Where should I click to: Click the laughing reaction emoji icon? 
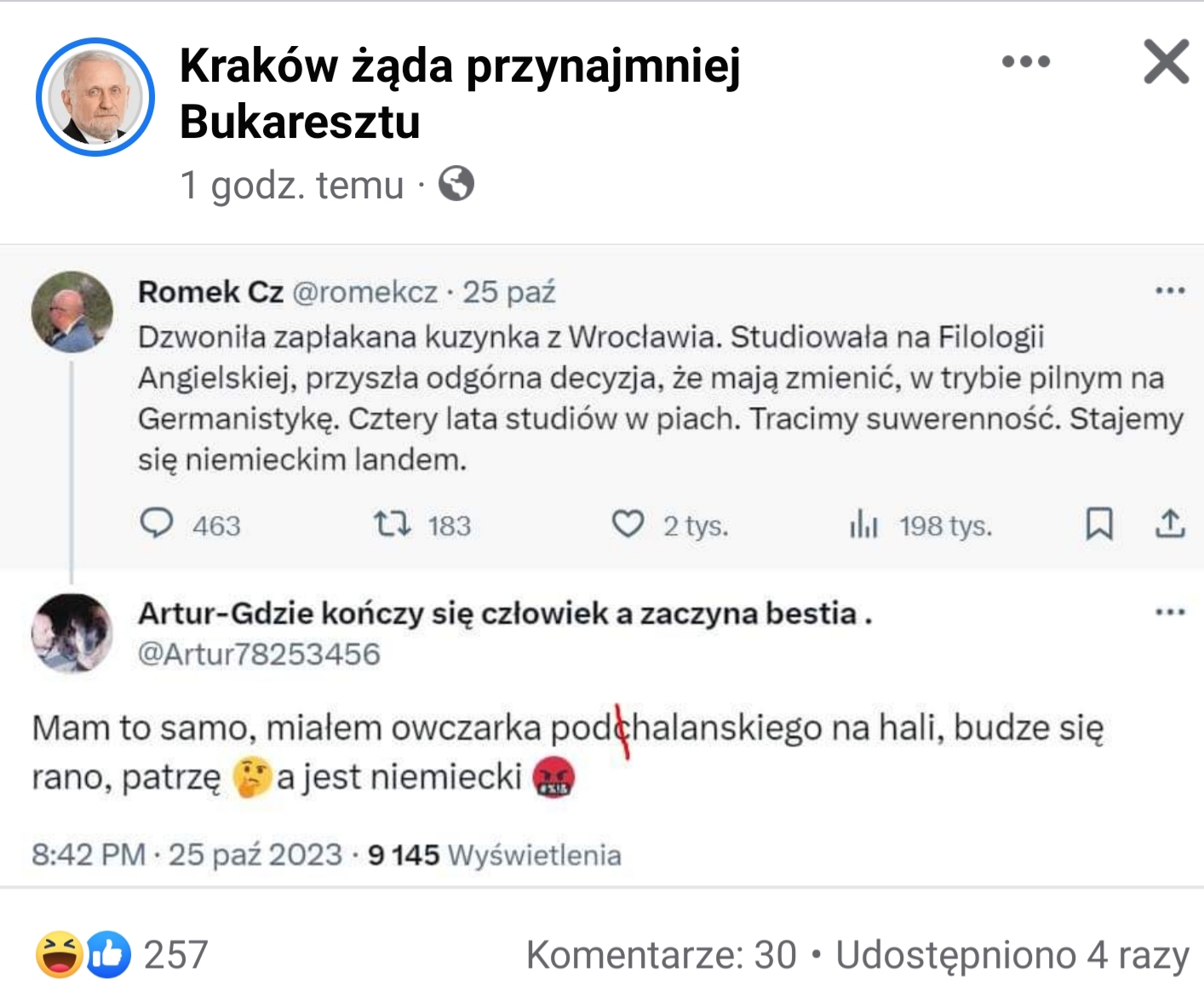(60, 954)
